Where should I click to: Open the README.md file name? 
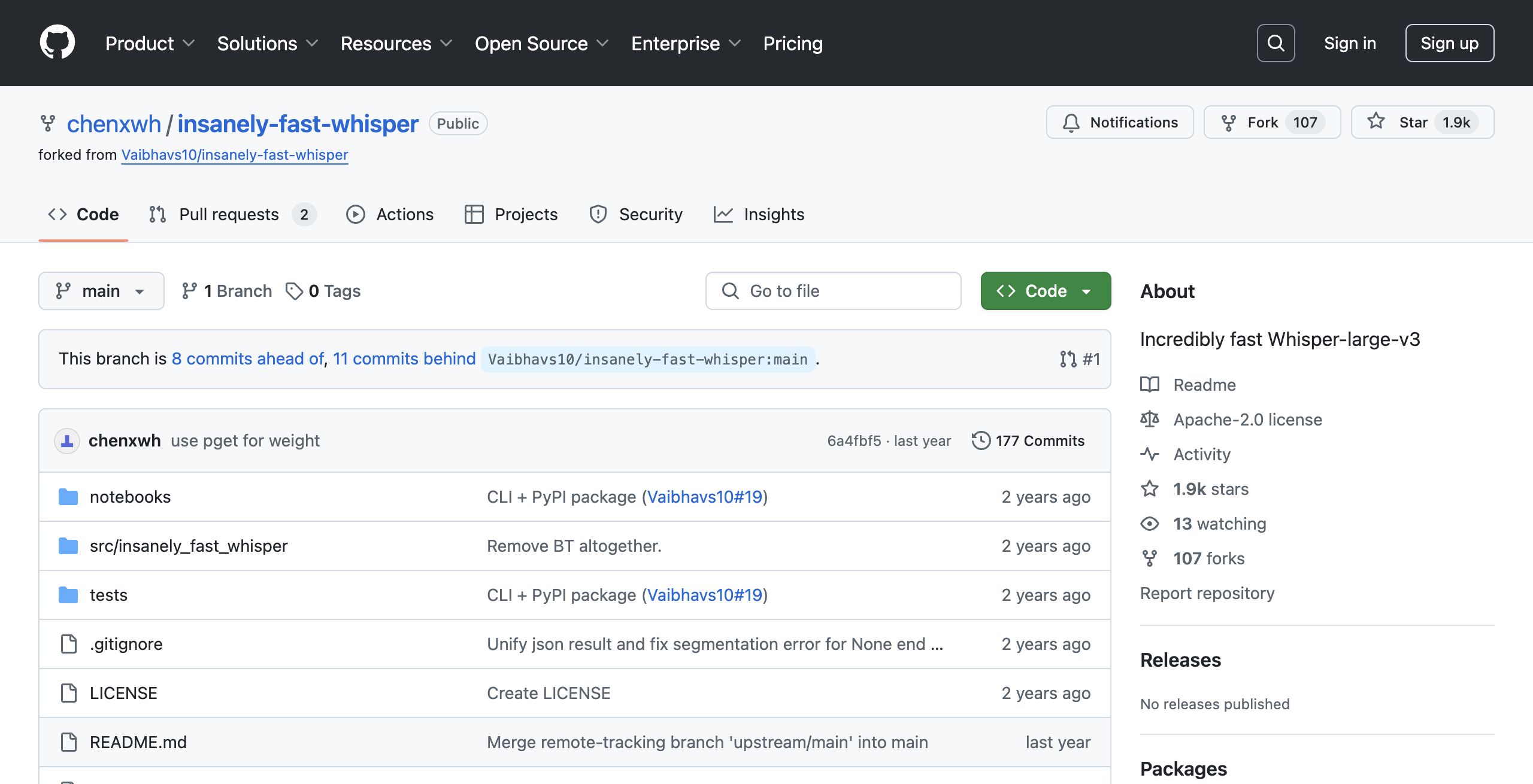point(138,742)
